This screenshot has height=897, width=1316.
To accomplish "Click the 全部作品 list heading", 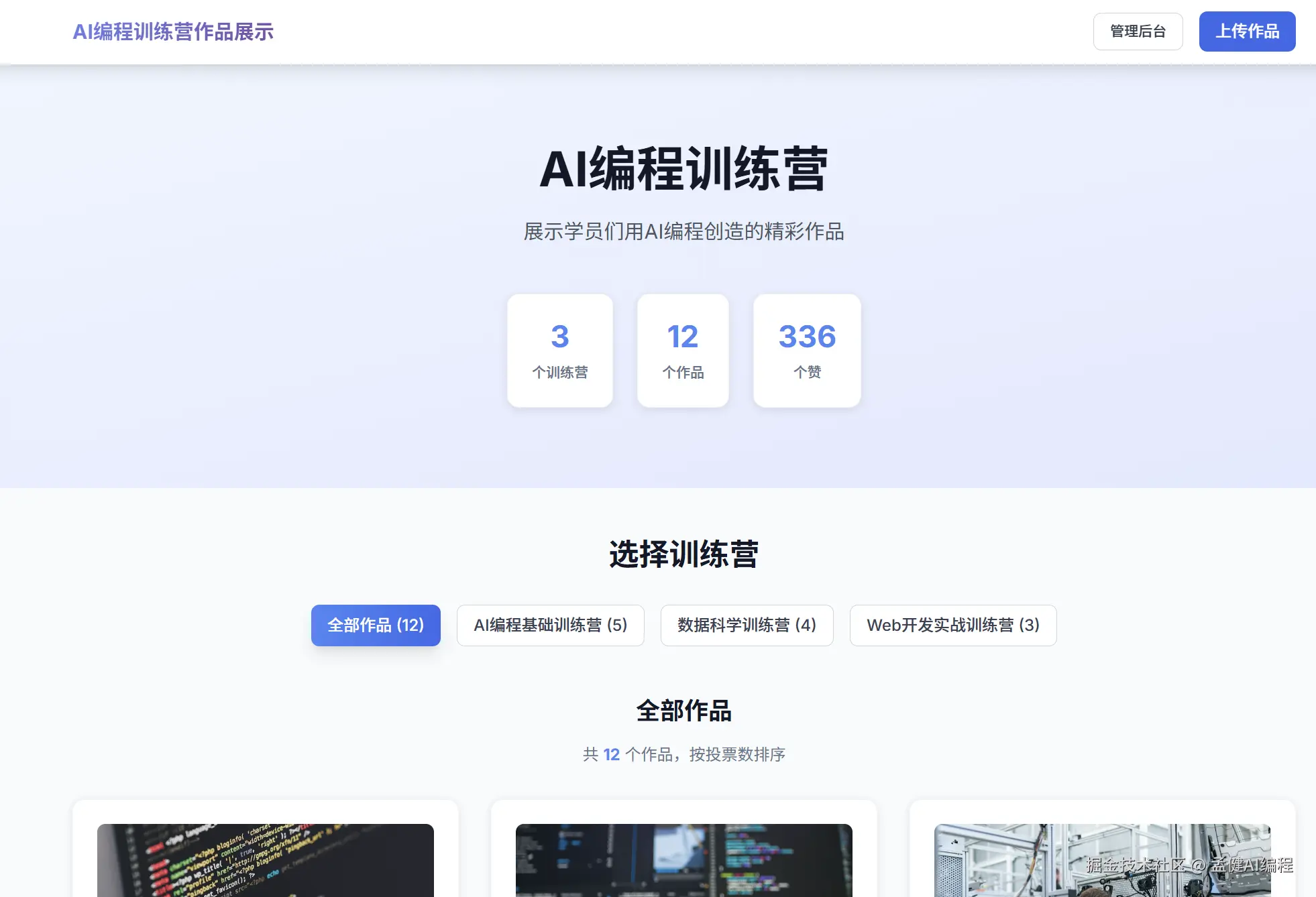I will (683, 711).
